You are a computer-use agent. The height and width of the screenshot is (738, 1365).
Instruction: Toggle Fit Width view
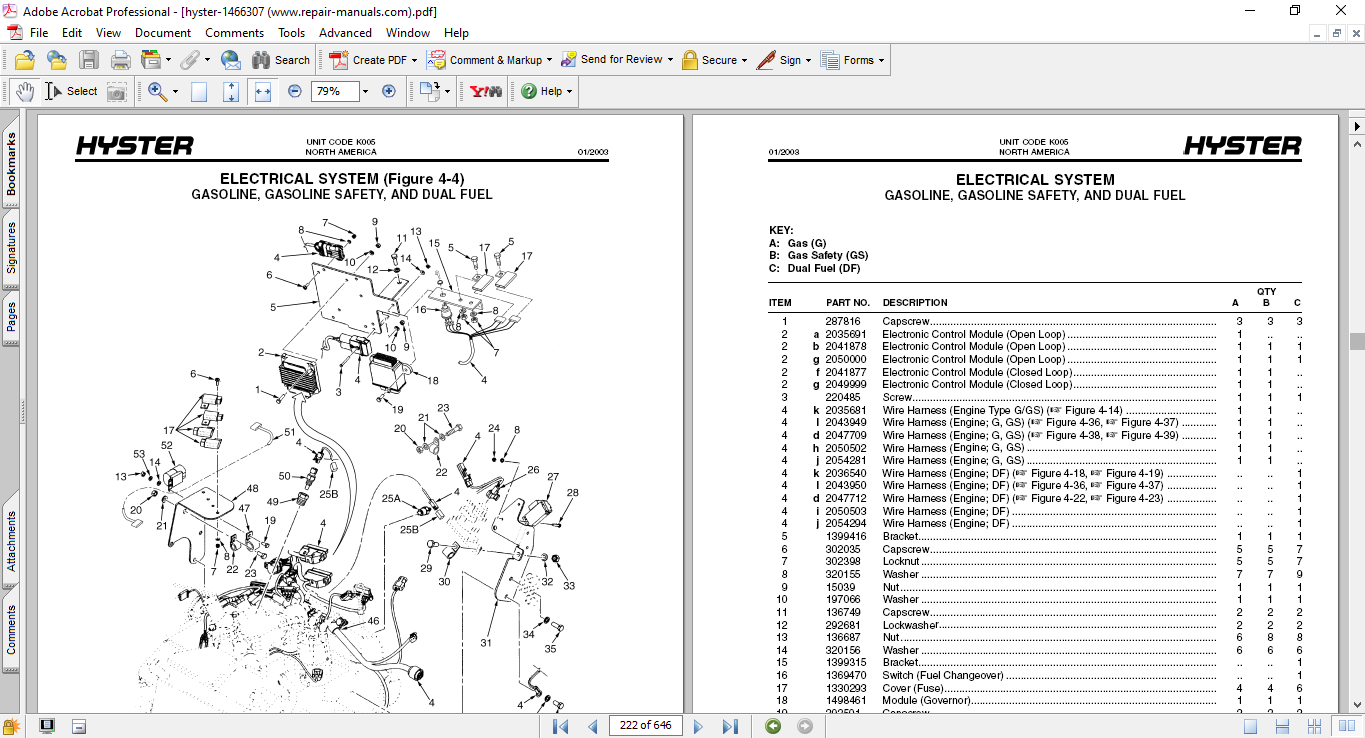263,91
